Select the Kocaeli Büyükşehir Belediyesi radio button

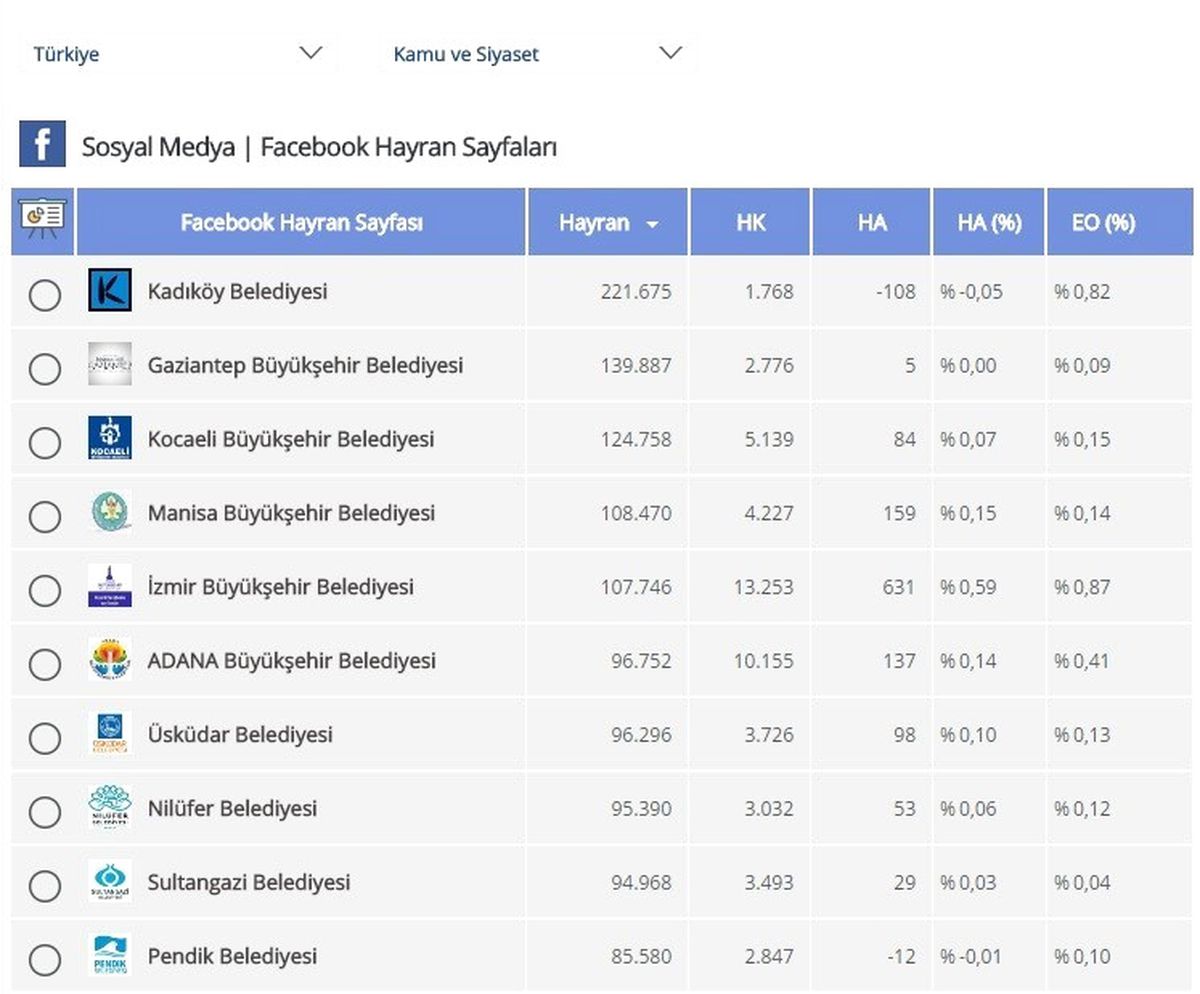tap(44, 443)
